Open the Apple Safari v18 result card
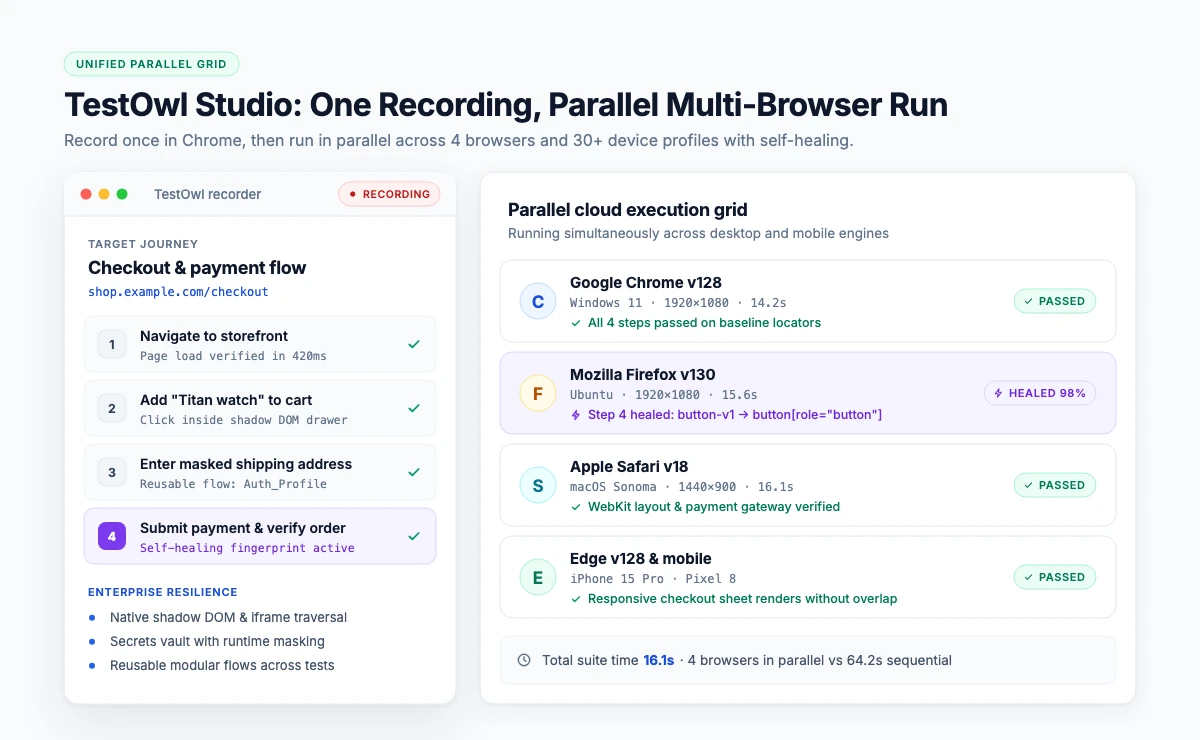The height and width of the screenshot is (740, 1200). pyautogui.click(x=808, y=485)
